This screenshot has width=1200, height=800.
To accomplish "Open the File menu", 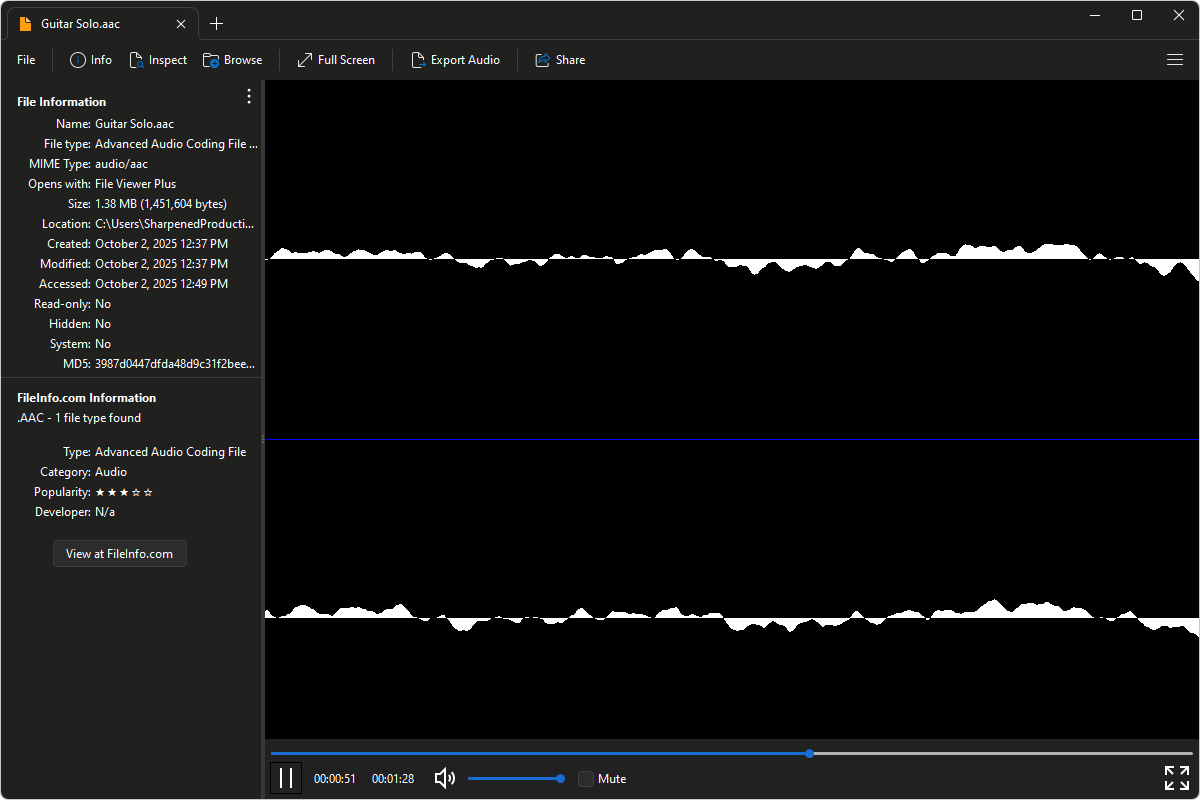I will tap(26, 60).
